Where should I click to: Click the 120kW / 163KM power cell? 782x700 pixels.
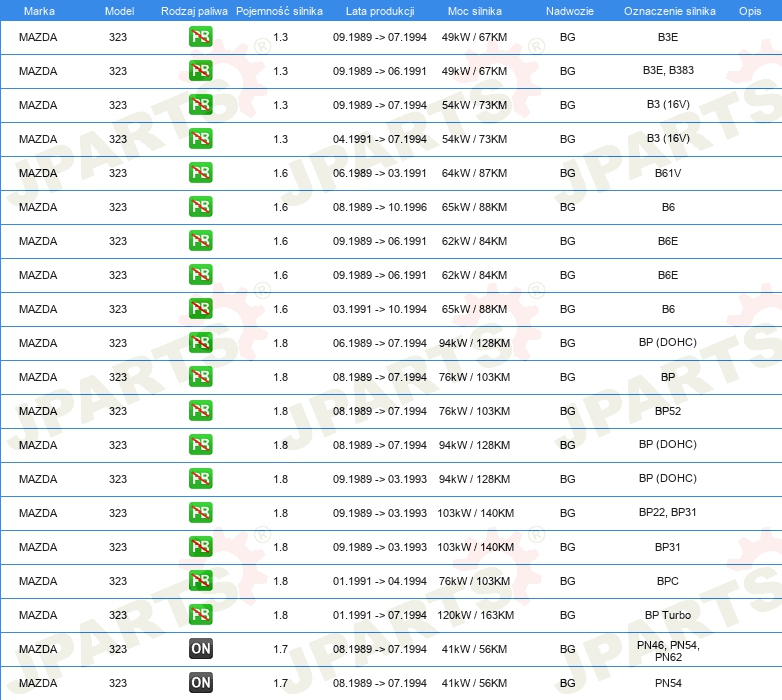point(475,615)
